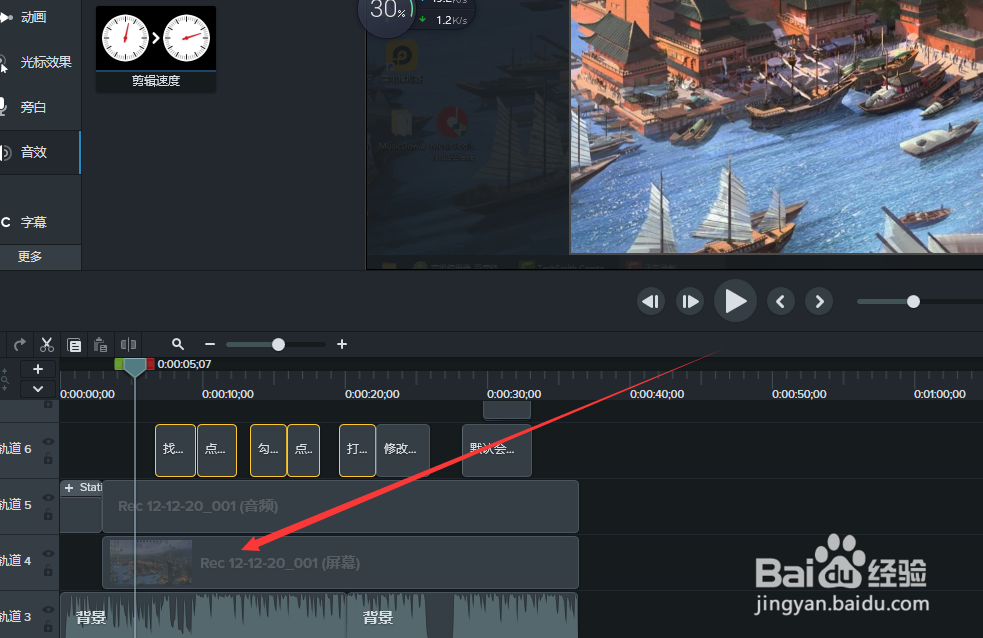This screenshot has height=638, width=983.
Task: Open the 旁白 voice narration panel
Action: (33, 107)
